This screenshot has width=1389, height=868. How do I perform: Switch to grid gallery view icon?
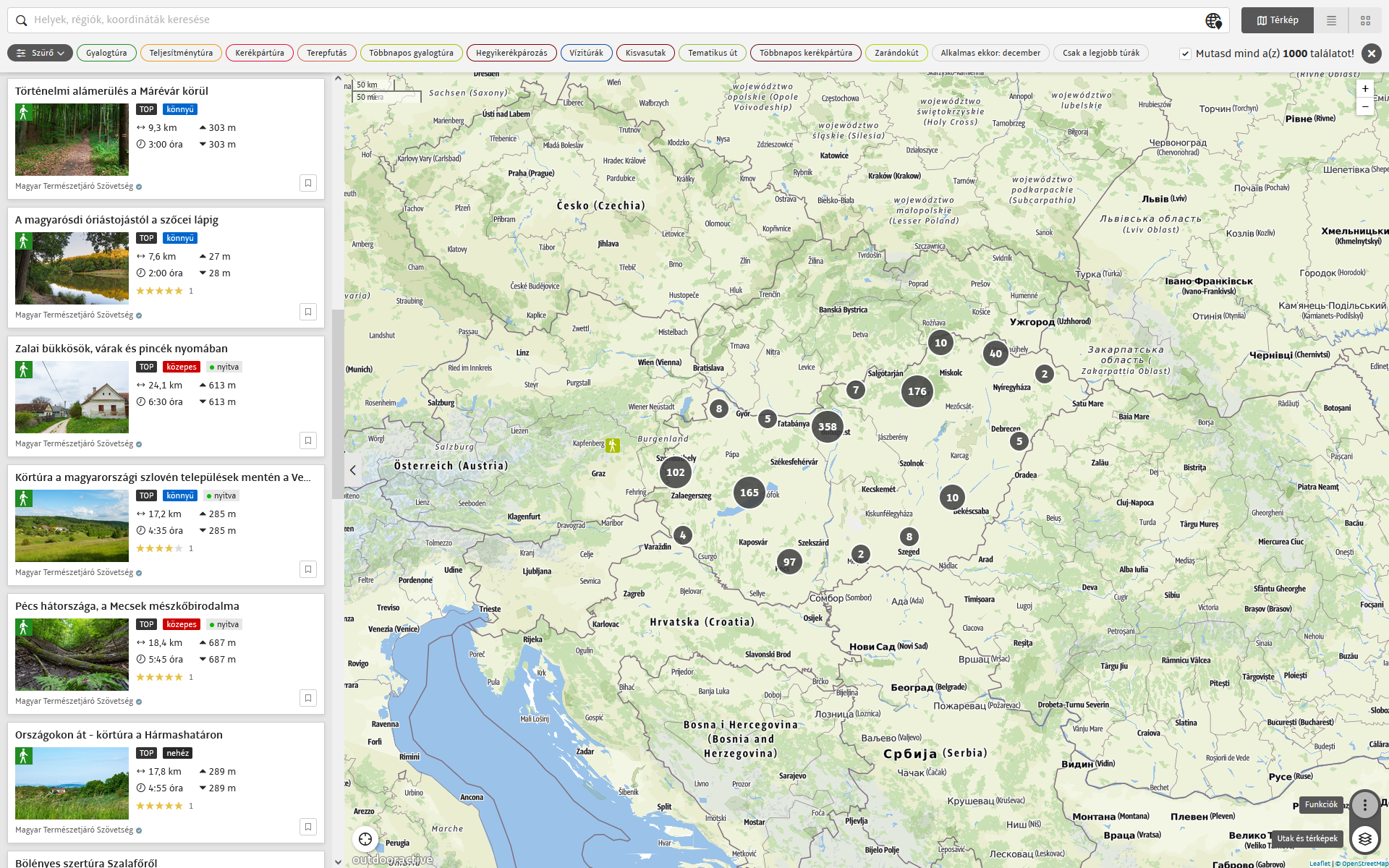1365,20
